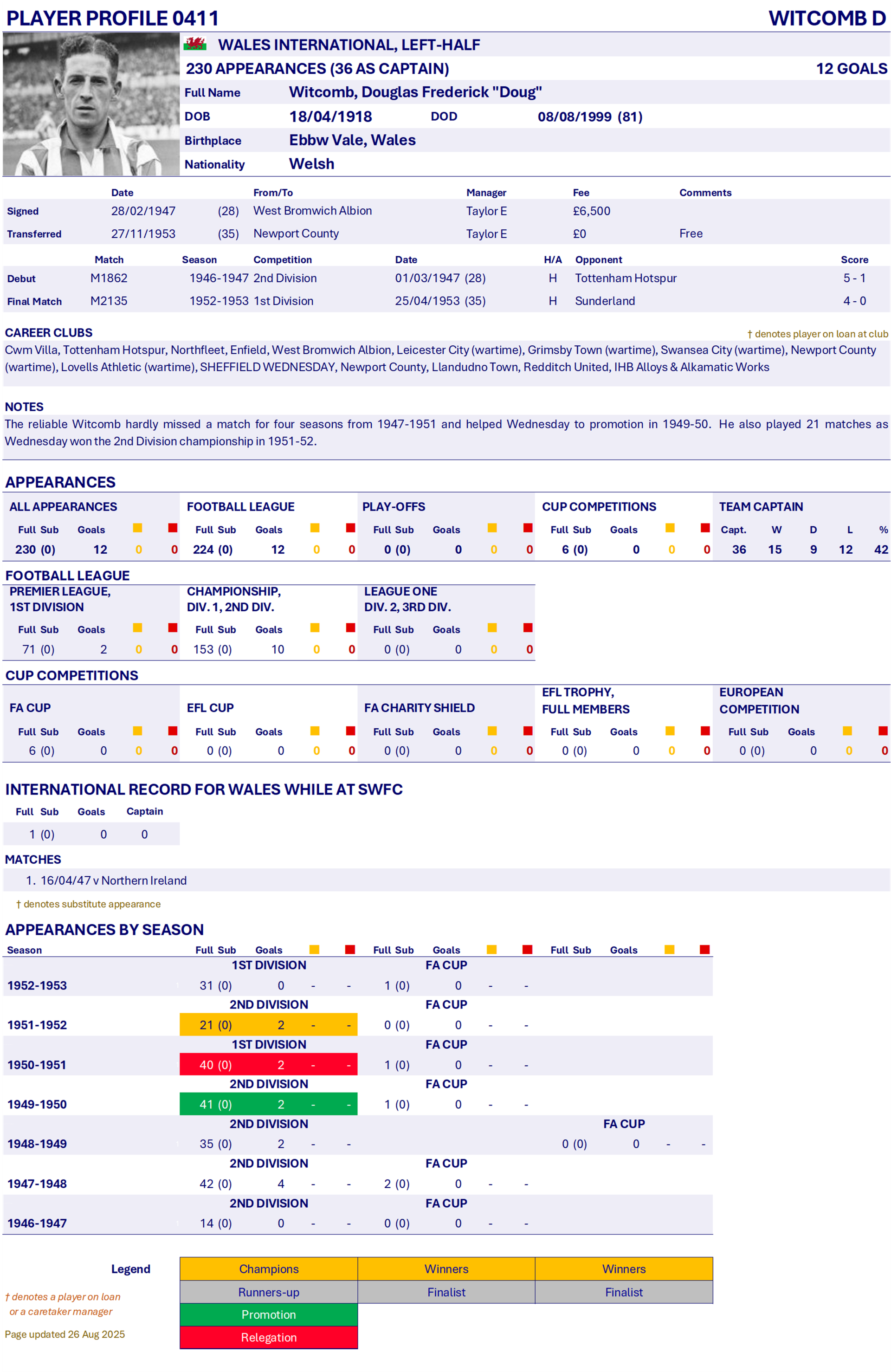Select the 1949-1950 season row
This screenshot has width=891, height=1372.
click(x=37, y=1104)
